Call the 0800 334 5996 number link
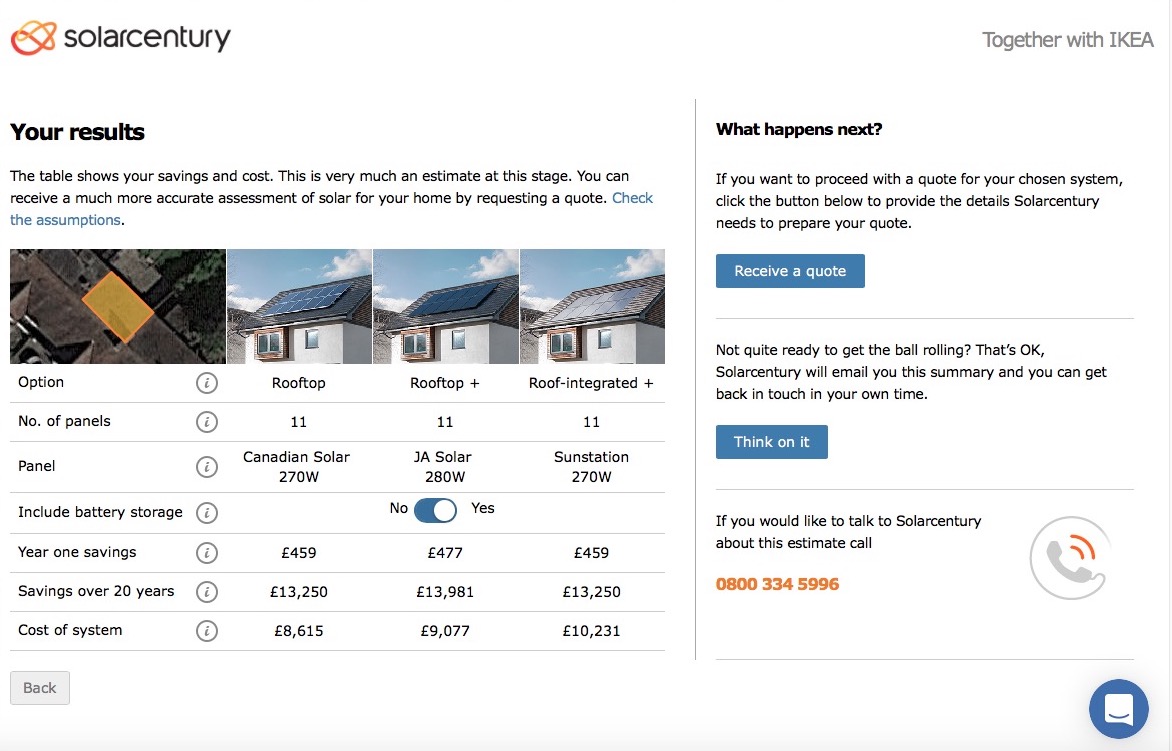 [x=777, y=584]
